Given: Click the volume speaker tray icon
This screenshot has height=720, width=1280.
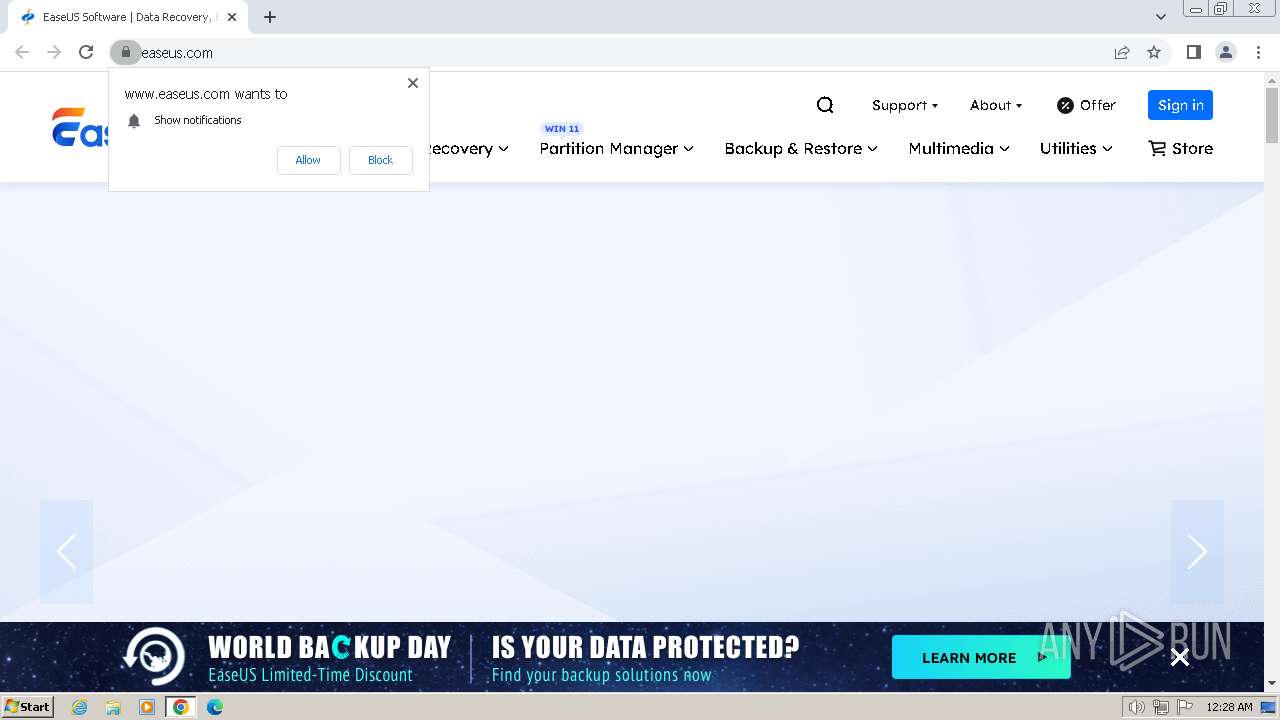Looking at the screenshot, I should pos(1136,707).
